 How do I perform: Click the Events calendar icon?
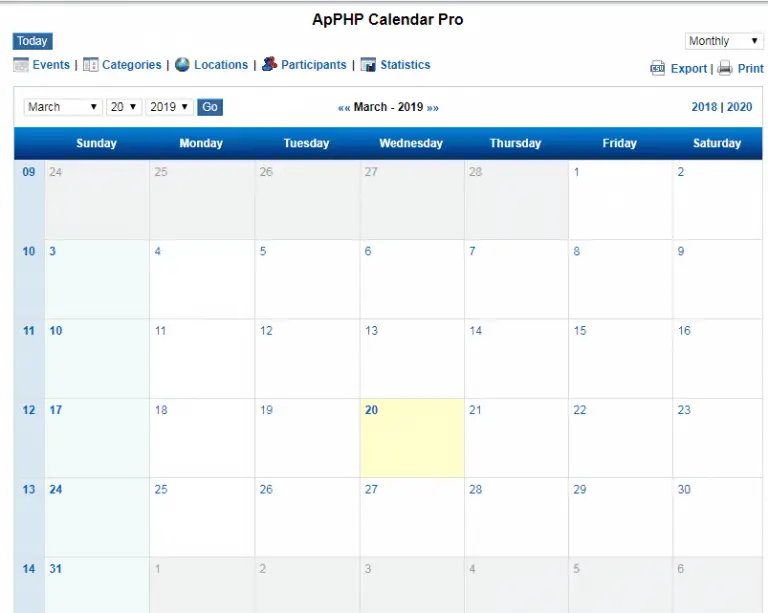click(x=21, y=65)
